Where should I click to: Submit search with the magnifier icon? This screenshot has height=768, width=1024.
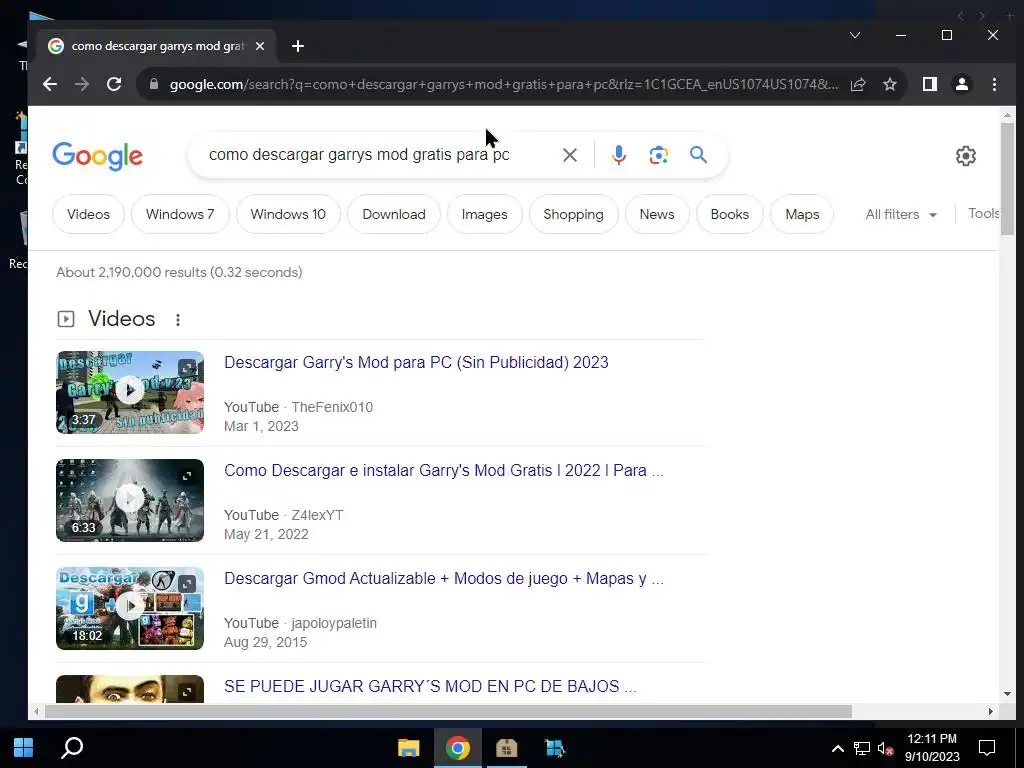tap(698, 155)
